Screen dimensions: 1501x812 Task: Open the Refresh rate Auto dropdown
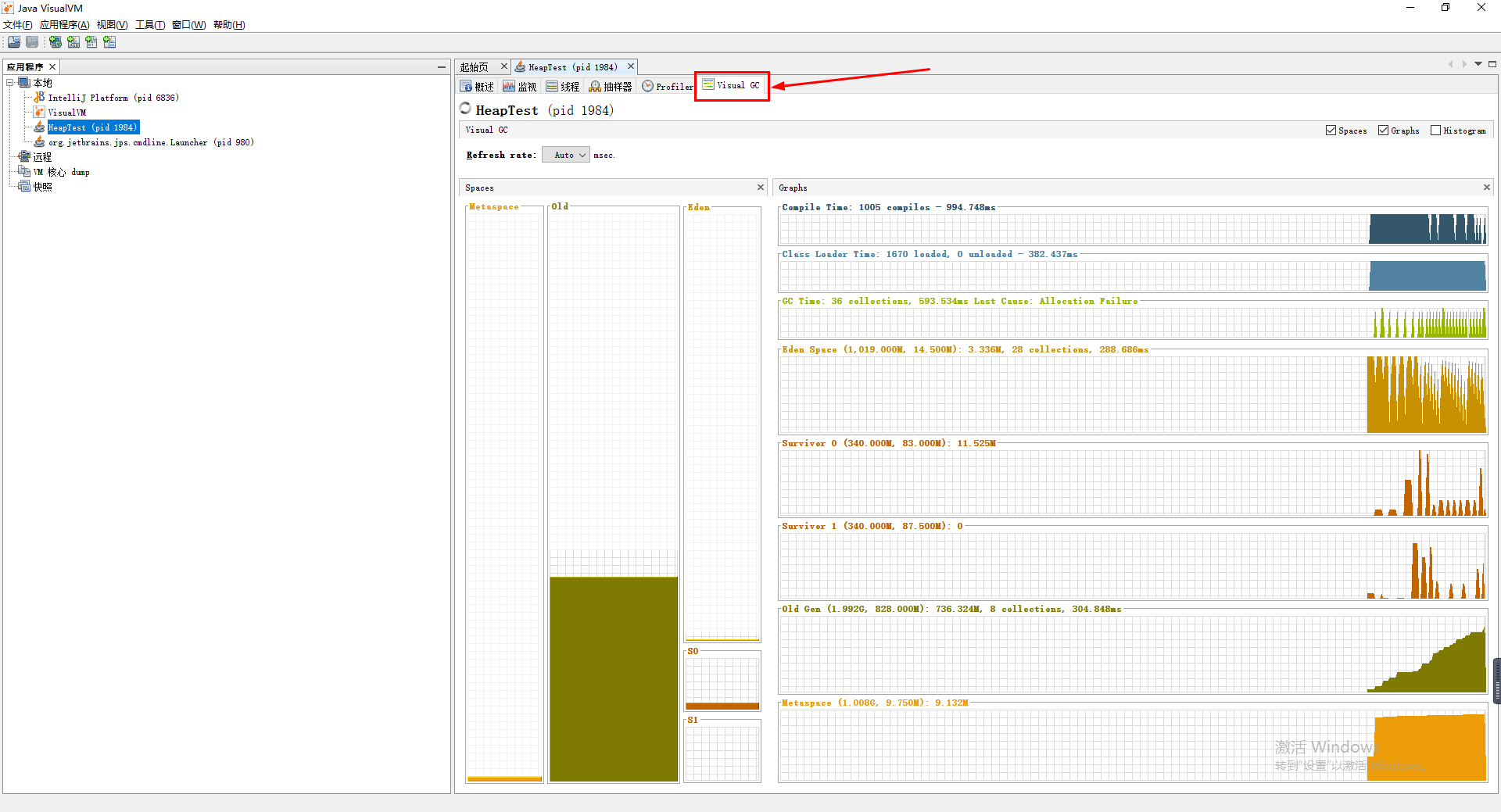(566, 156)
